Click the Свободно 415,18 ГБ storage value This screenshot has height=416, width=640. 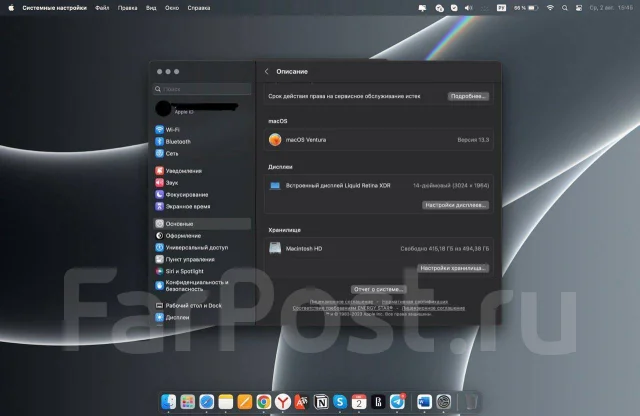[x=444, y=248]
